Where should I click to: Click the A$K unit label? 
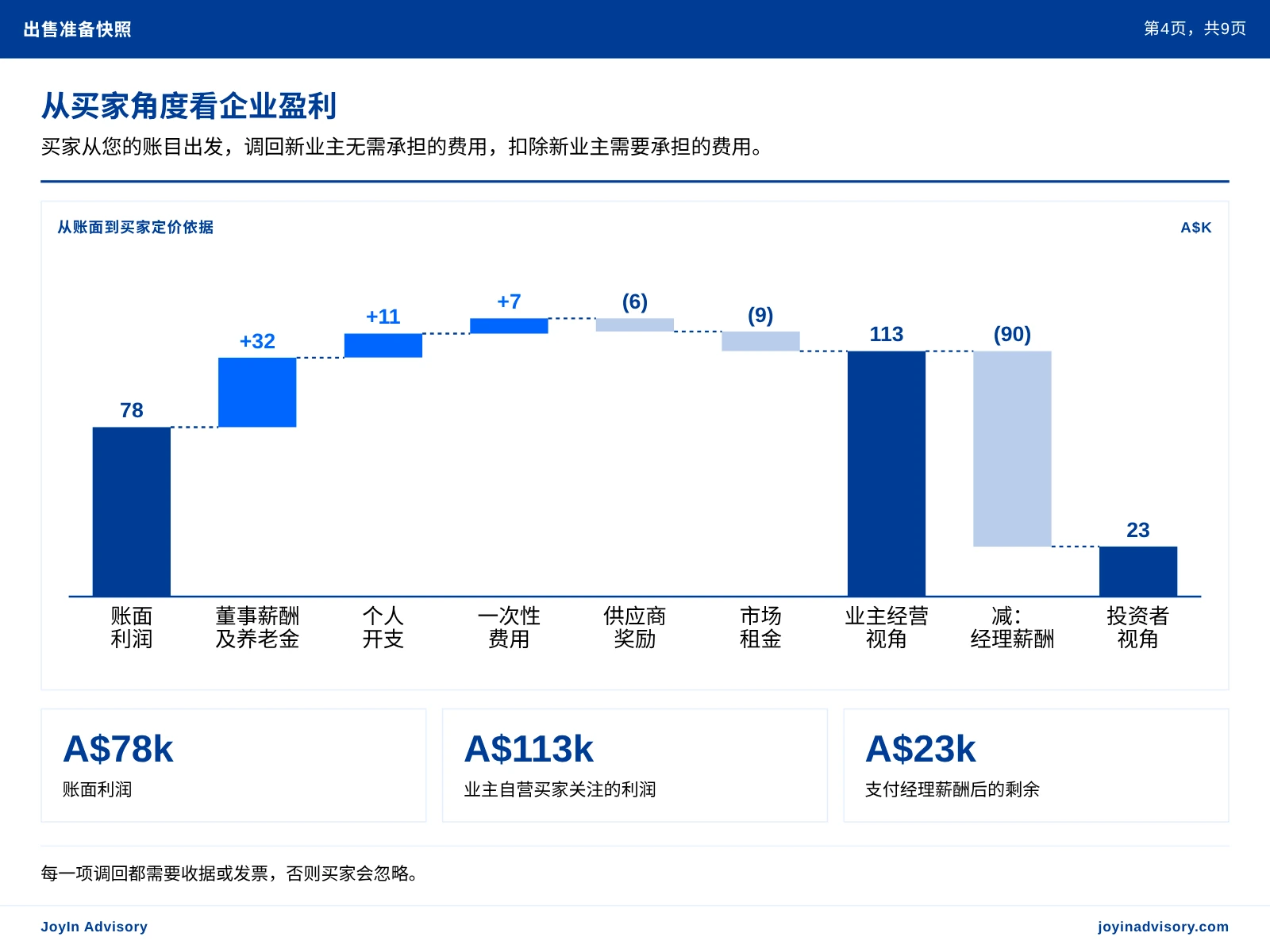click(x=1196, y=228)
